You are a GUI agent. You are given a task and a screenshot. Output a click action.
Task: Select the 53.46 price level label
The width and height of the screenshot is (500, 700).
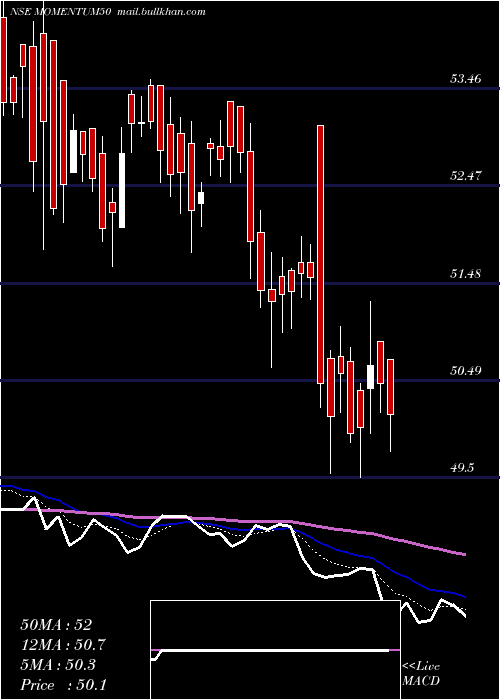click(466, 79)
